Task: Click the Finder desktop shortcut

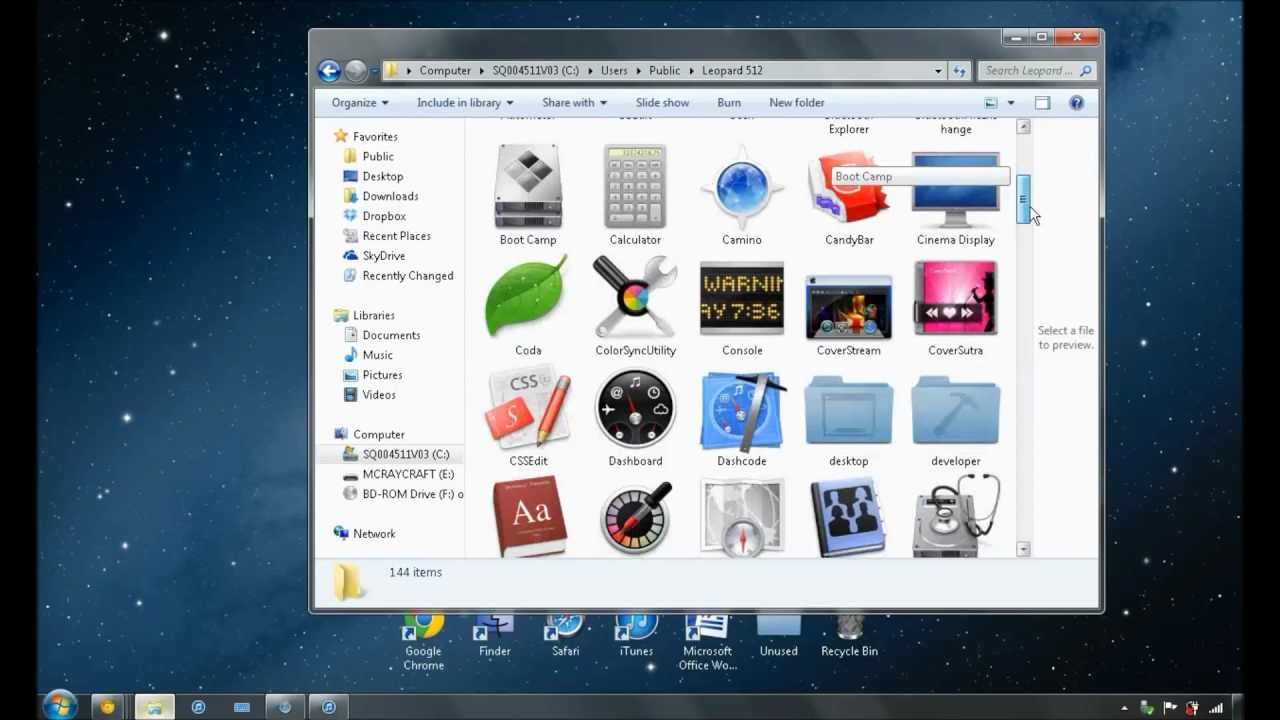Action: 495,637
